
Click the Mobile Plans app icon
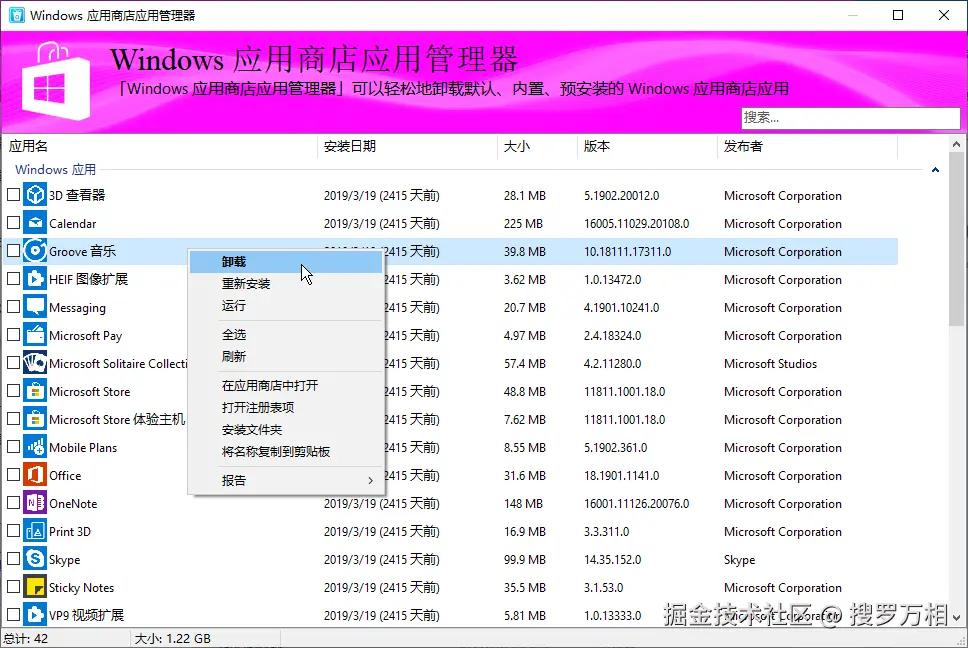35,447
